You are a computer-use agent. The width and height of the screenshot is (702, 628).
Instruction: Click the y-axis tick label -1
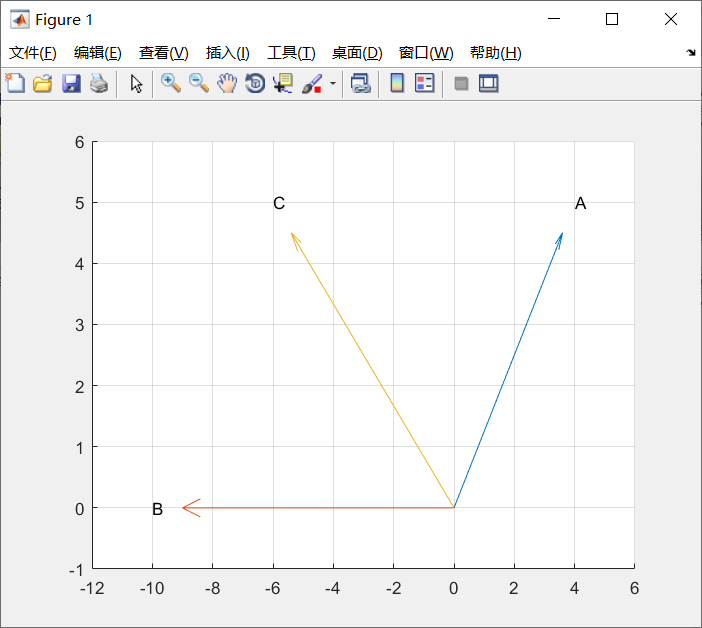click(x=77, y=570)
